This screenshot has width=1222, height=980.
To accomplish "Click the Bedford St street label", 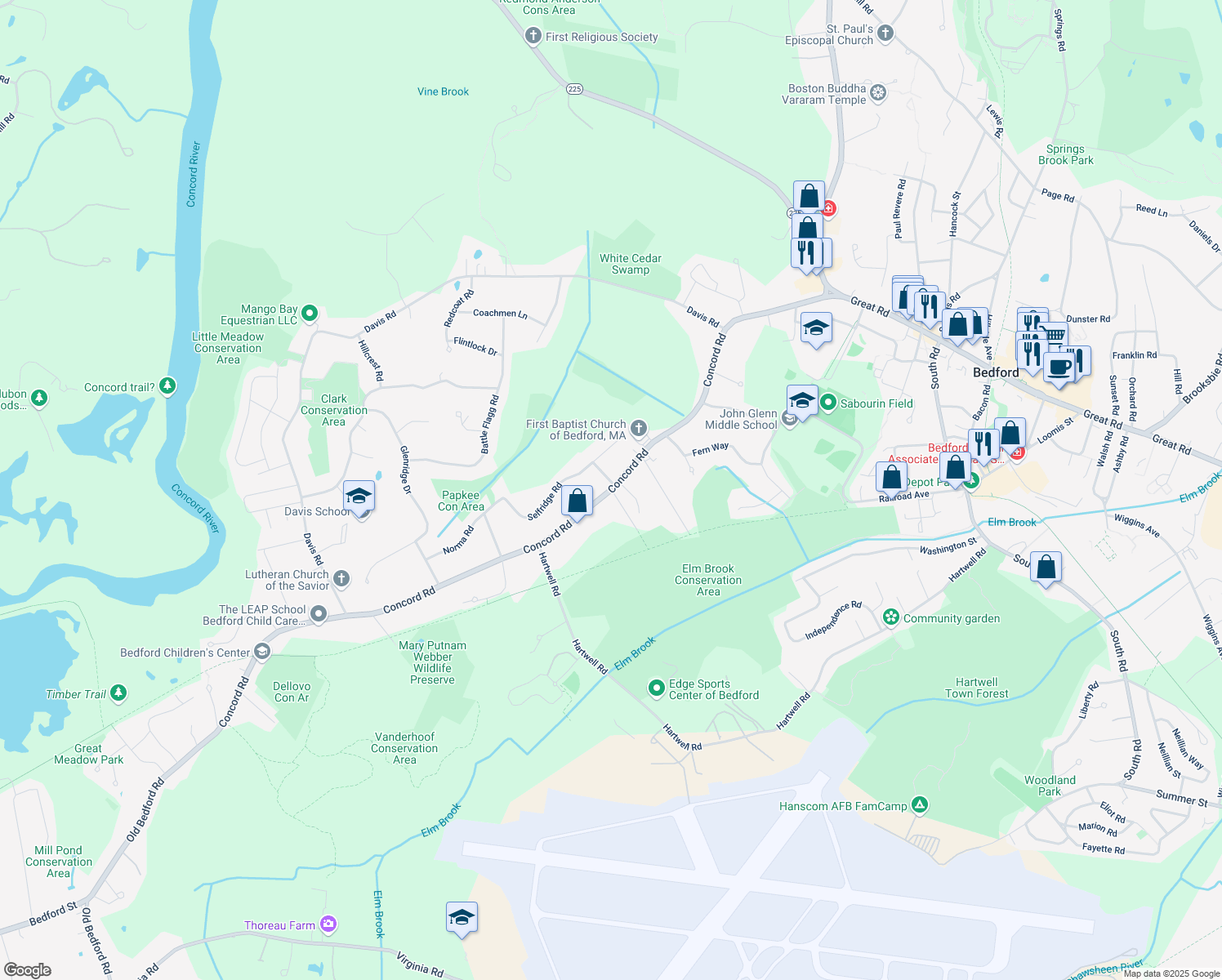I will tap(53, 914).
